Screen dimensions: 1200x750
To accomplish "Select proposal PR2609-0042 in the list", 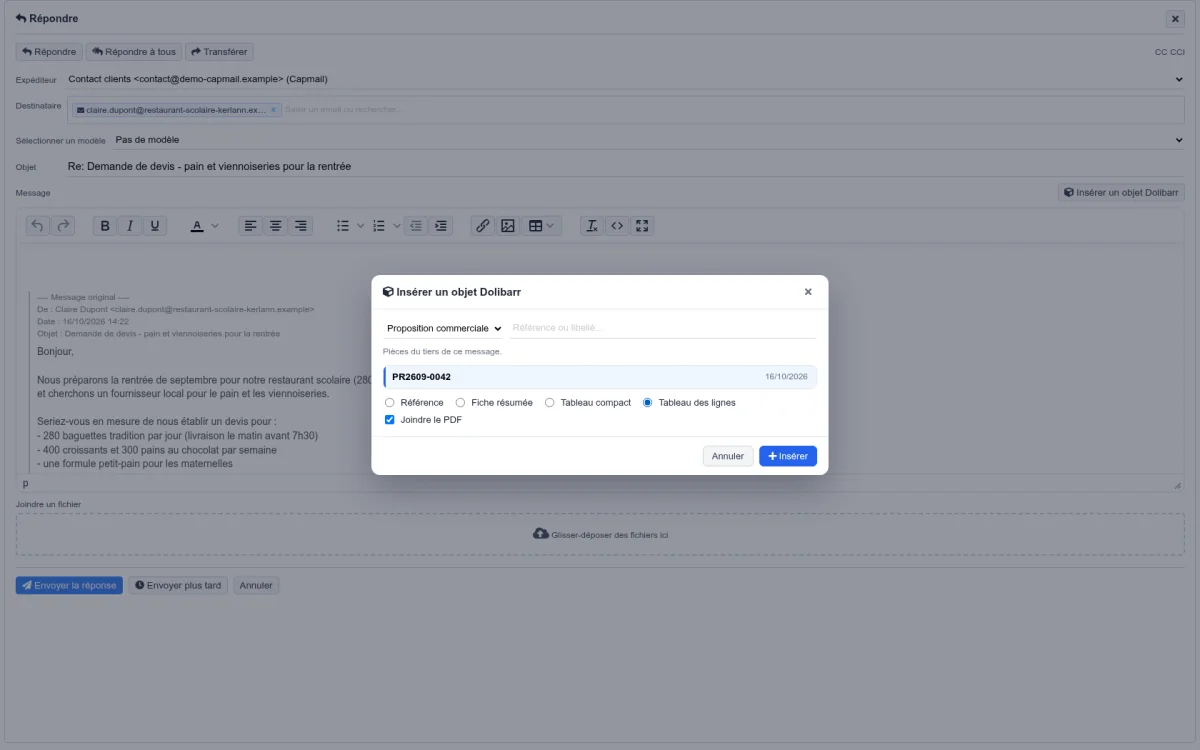I will [600, 377].
